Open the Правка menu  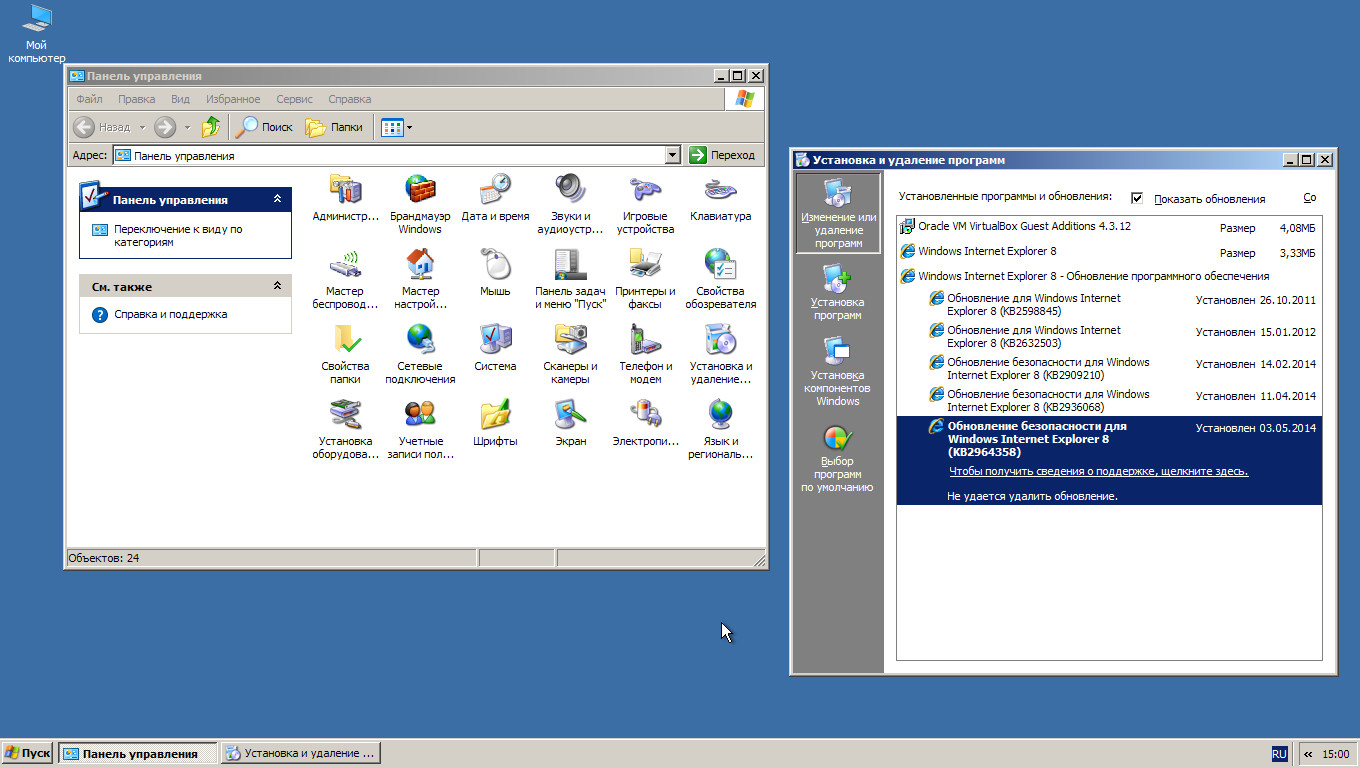click(x=136, y=99)
